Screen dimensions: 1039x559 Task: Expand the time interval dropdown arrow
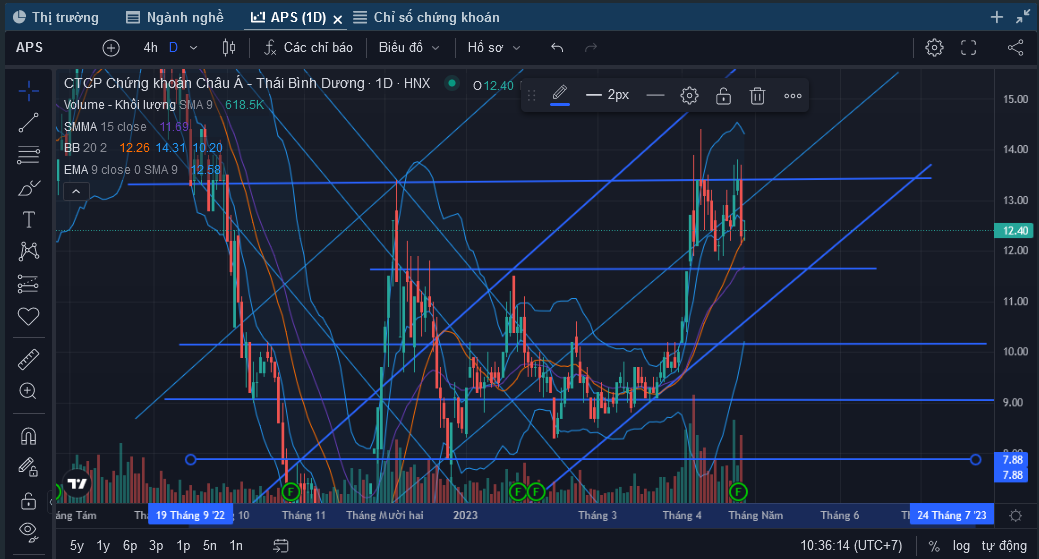[x=193, y=48]
